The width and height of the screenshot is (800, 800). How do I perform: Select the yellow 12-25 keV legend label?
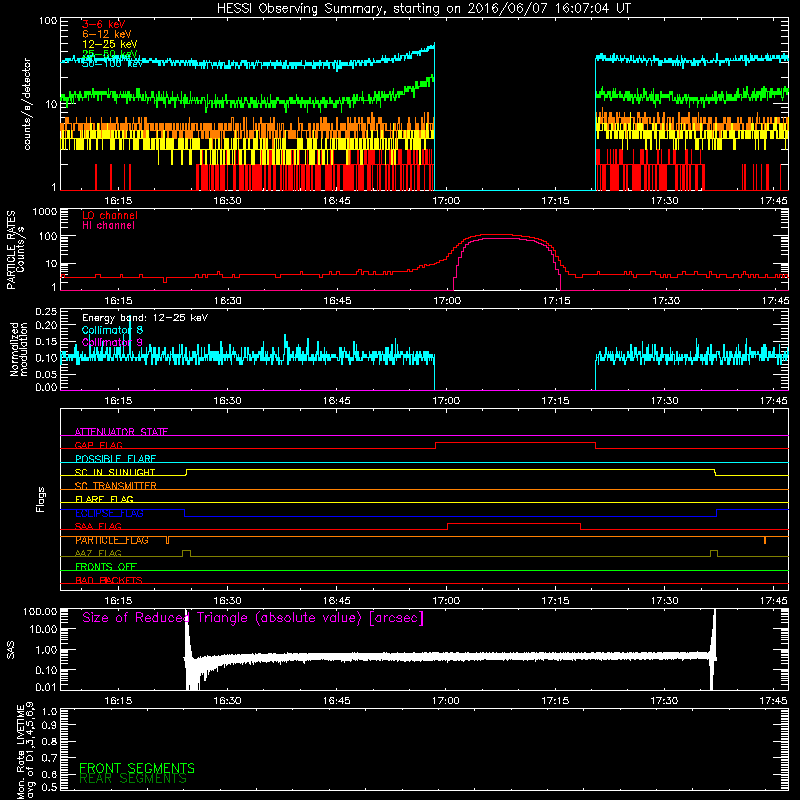(x=110, y=44)
